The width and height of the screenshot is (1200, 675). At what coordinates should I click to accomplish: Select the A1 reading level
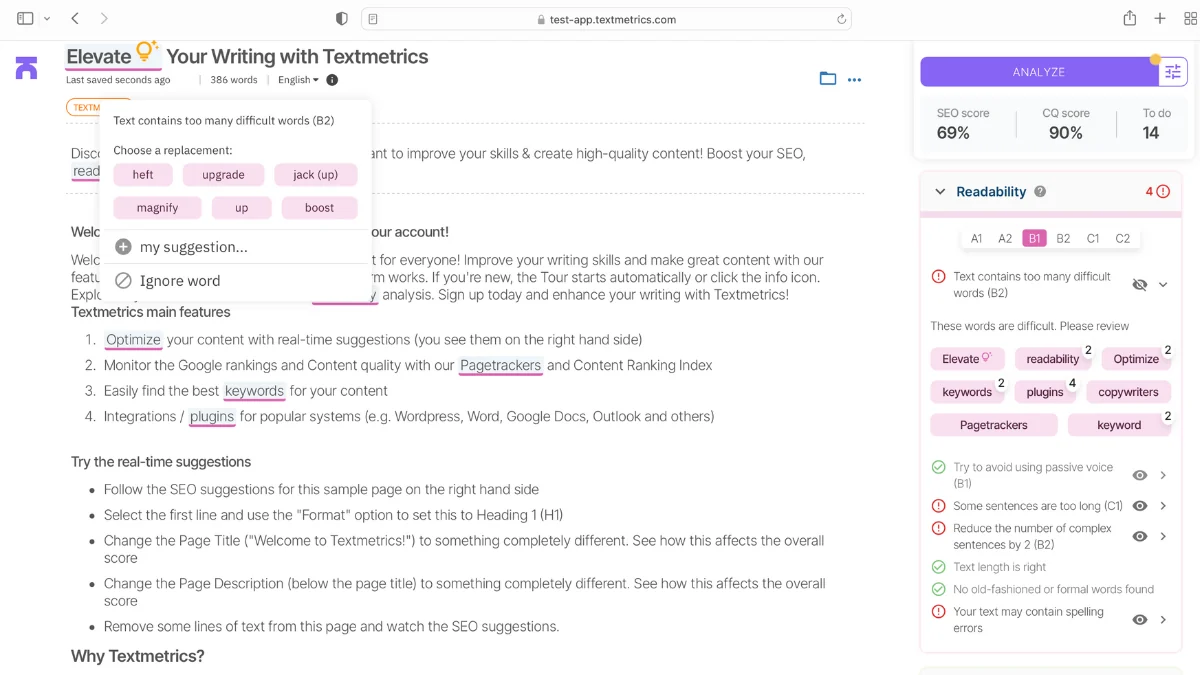point(976,238)
